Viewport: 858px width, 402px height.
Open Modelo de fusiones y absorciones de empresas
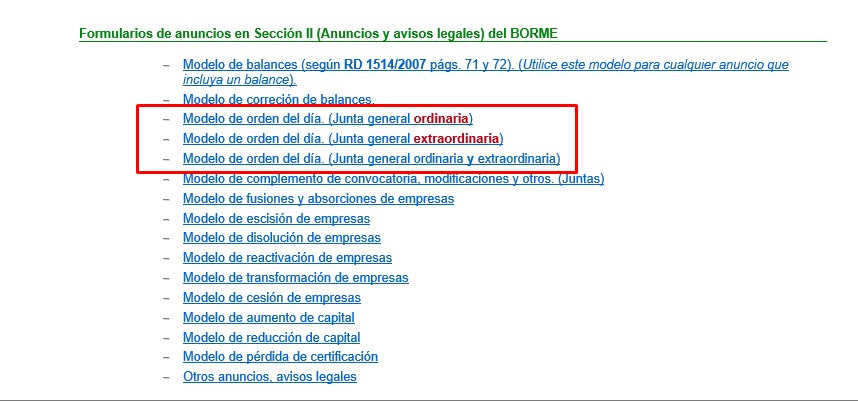coord(318,199)
